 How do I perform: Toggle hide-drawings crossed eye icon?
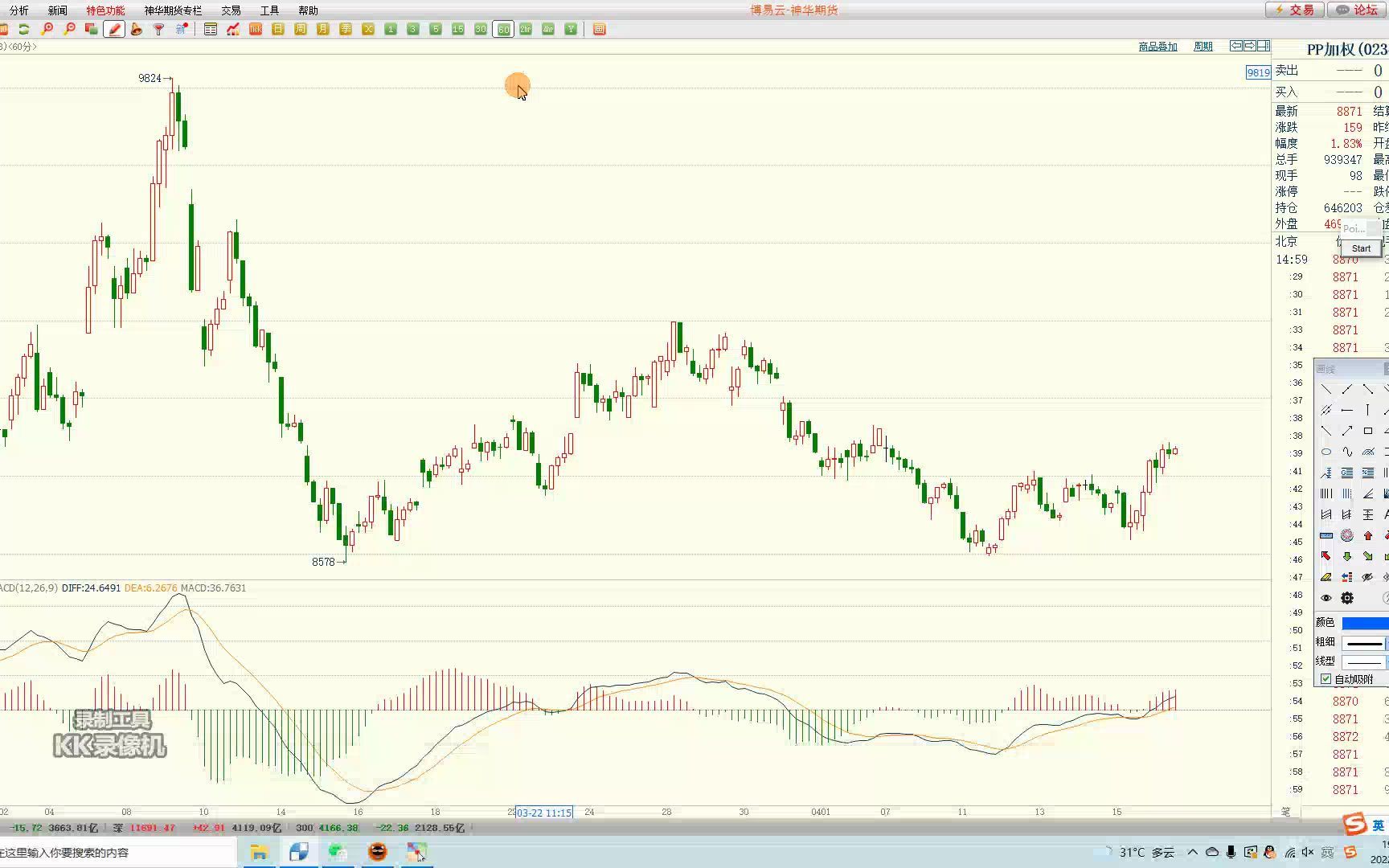[1368, 577]
